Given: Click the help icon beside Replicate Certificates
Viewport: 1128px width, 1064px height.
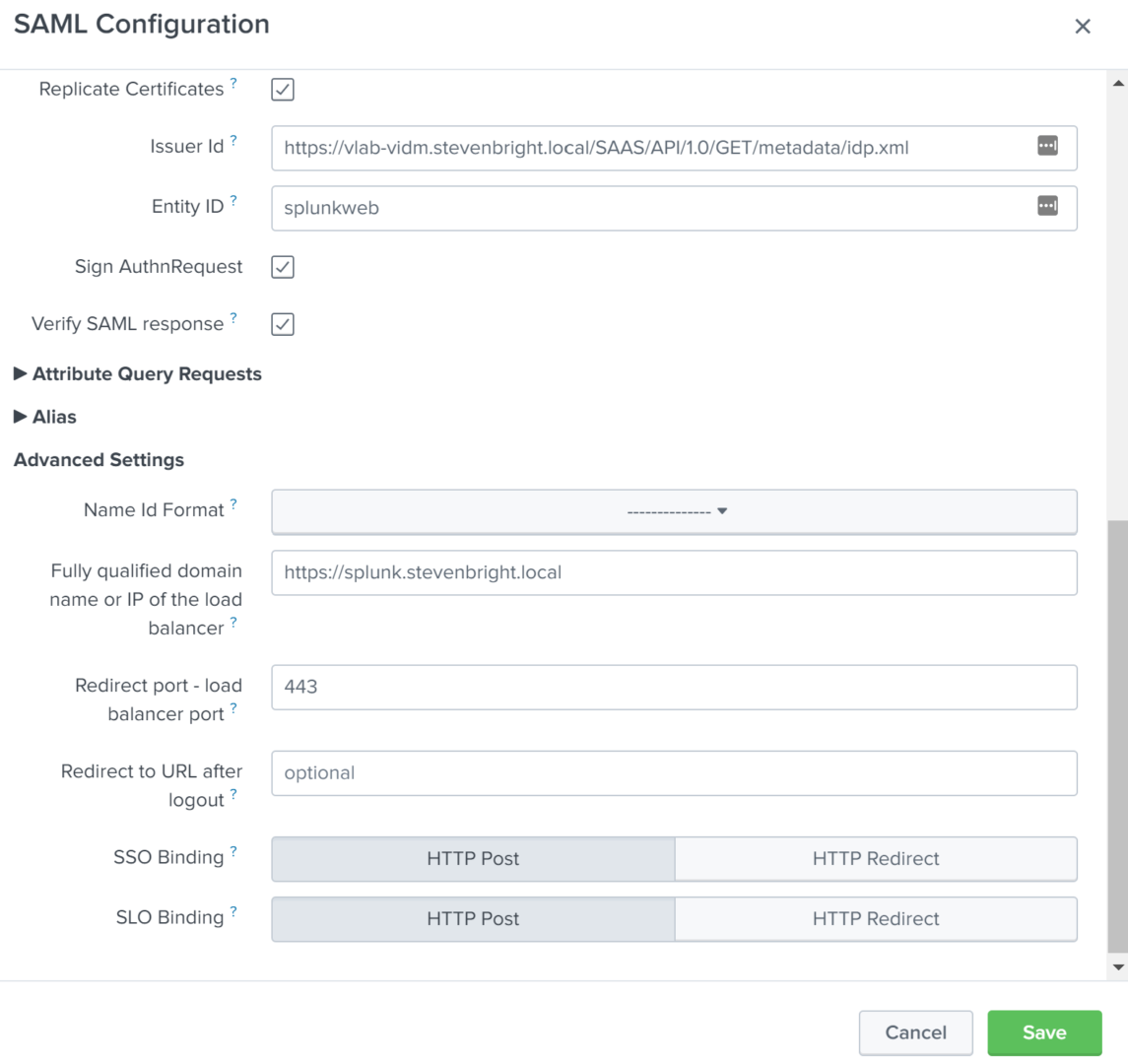Looking at the screenshot, I should 233,84.
